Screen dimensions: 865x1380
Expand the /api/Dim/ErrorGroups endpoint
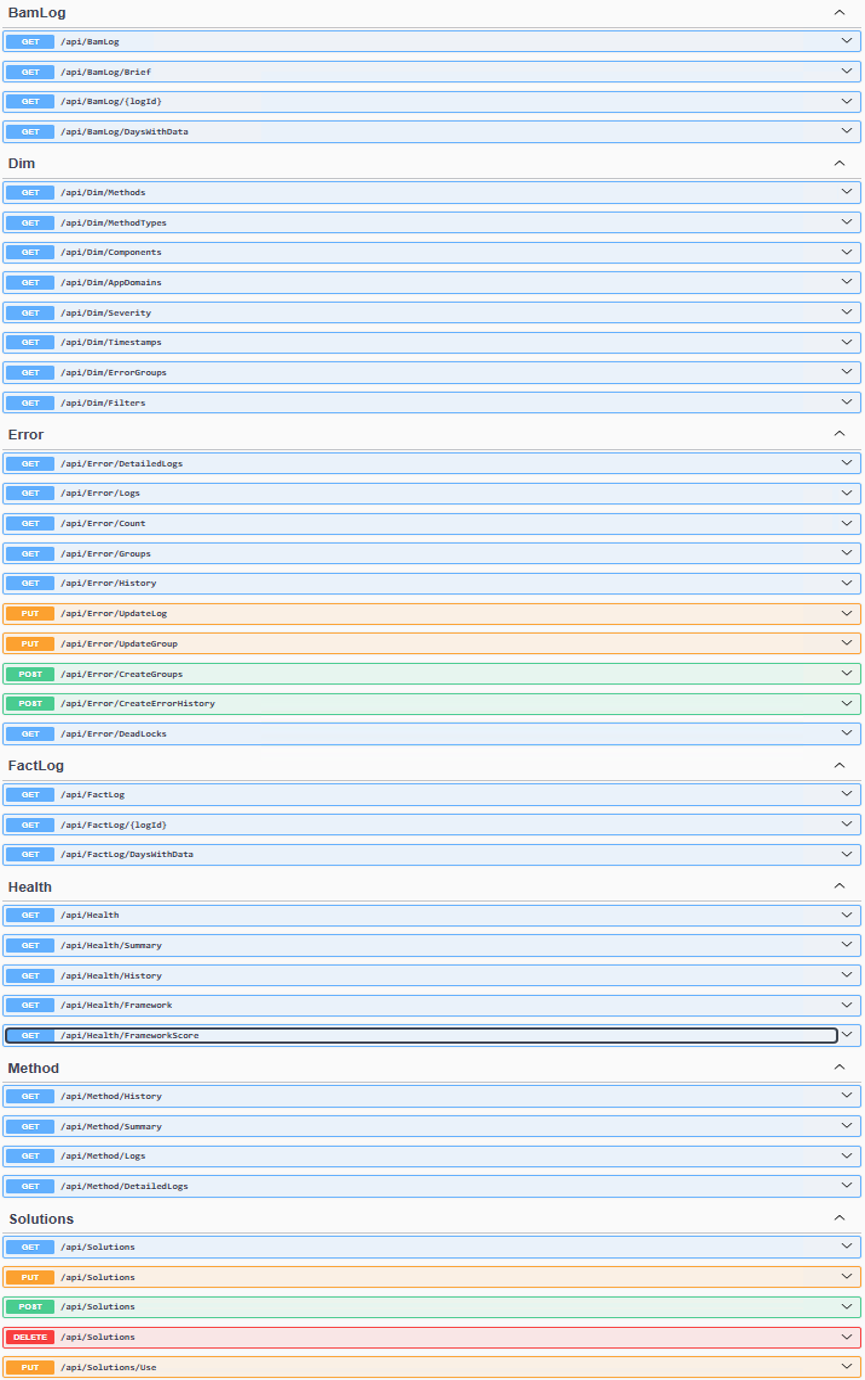[432, 372]
